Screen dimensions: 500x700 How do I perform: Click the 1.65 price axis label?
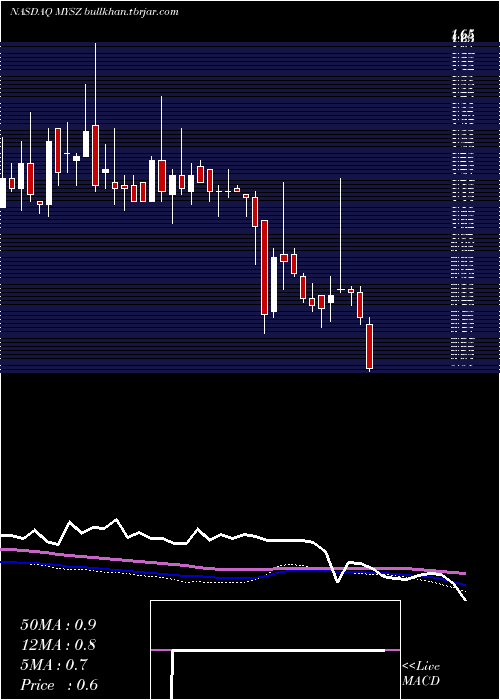463,35
